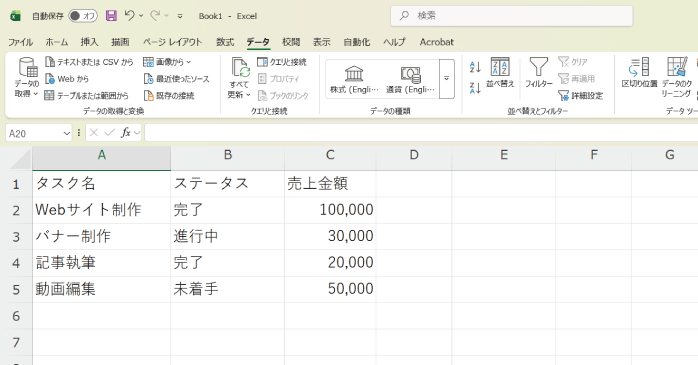Switch to the 数式 tab
This screenshot has width=698, height=365.
click(x=225, y=42)
